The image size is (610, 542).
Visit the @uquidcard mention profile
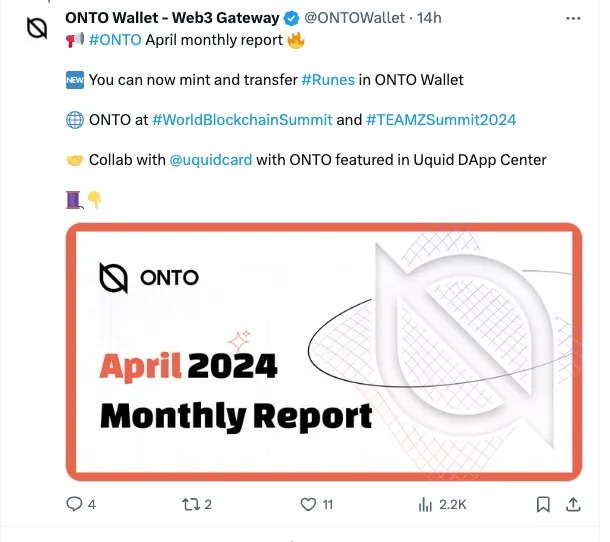pyautogui.click(x=205, y=160)
